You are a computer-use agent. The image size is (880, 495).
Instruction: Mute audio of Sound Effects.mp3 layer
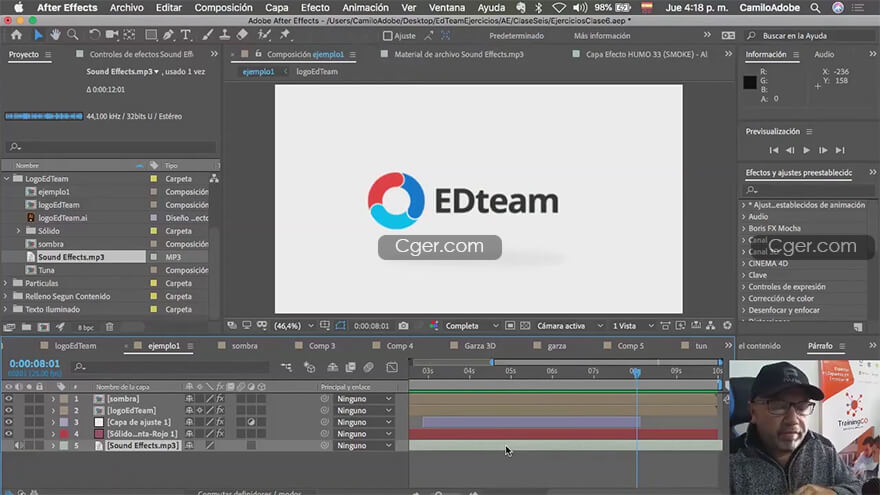click(x=19, y=446)
